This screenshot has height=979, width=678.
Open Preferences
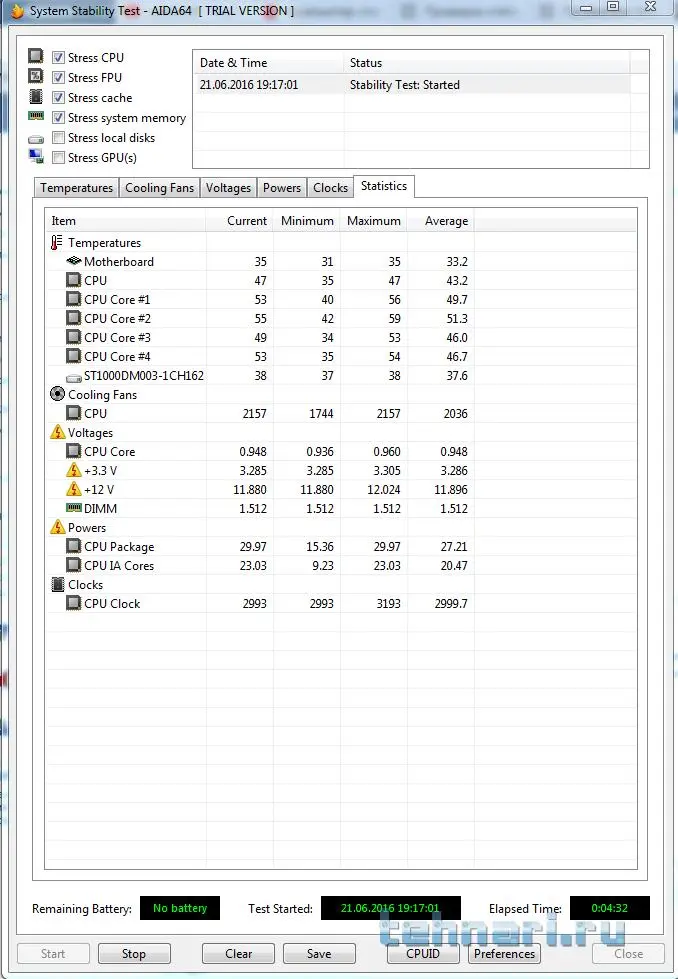pos(504,953)
